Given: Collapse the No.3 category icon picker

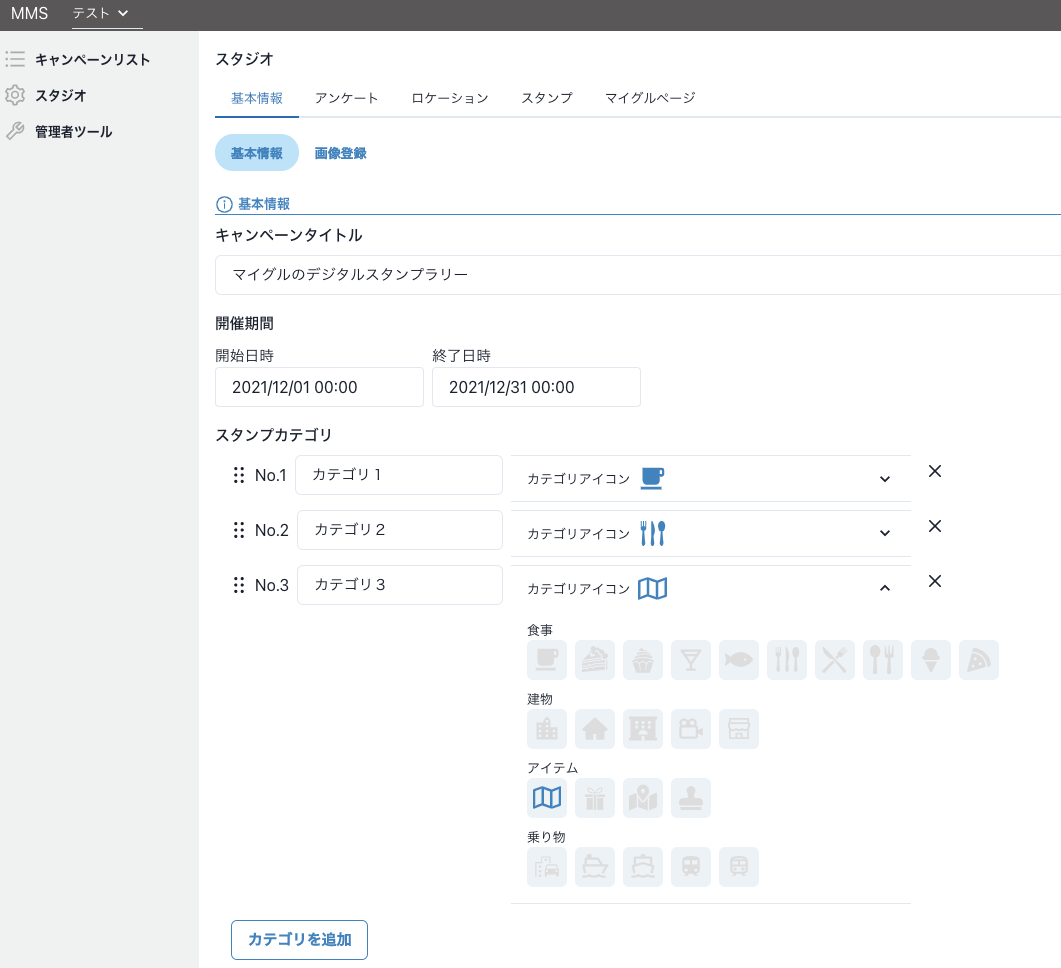Looking at the screenshot, I should pos(884,588).
